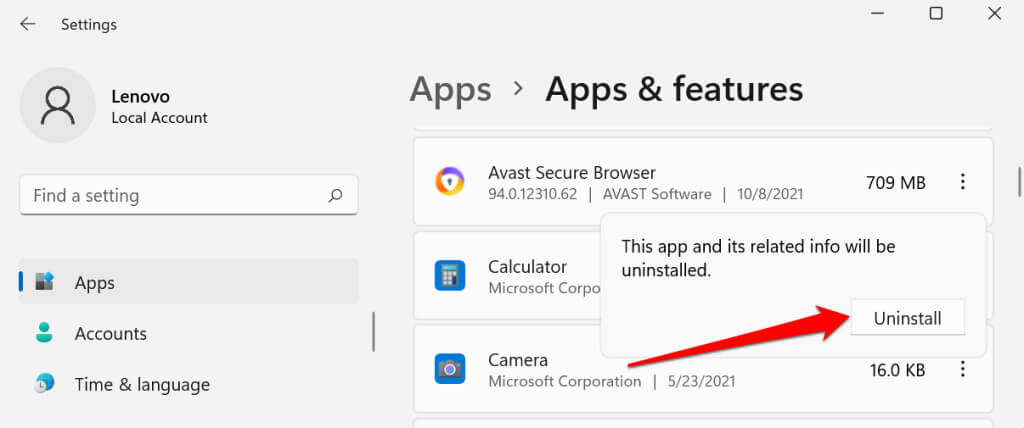Click the Camera app icon

click(x=450, y=369)
